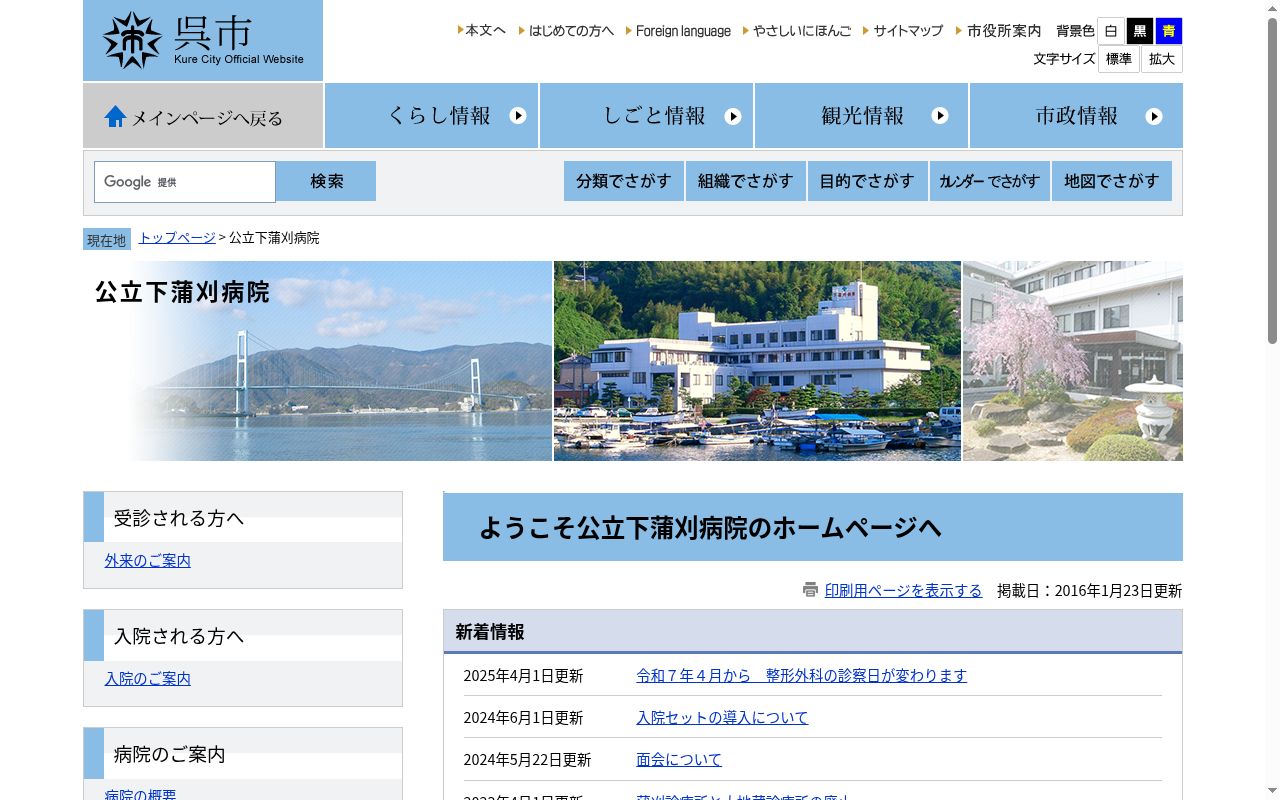Set background color to black (黒)
Screen dimensions: 1280x800
click(1140, 31)
